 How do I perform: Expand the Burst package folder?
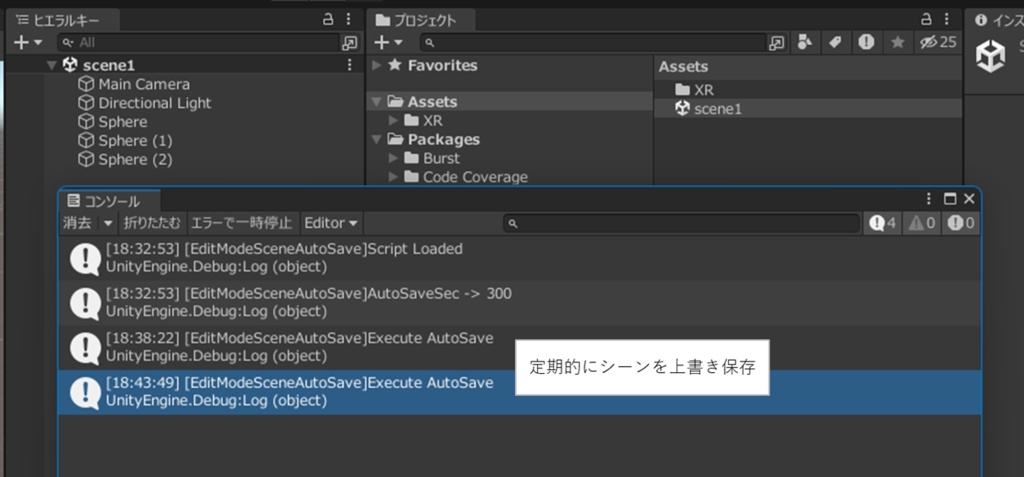click(x=393, y=158)
